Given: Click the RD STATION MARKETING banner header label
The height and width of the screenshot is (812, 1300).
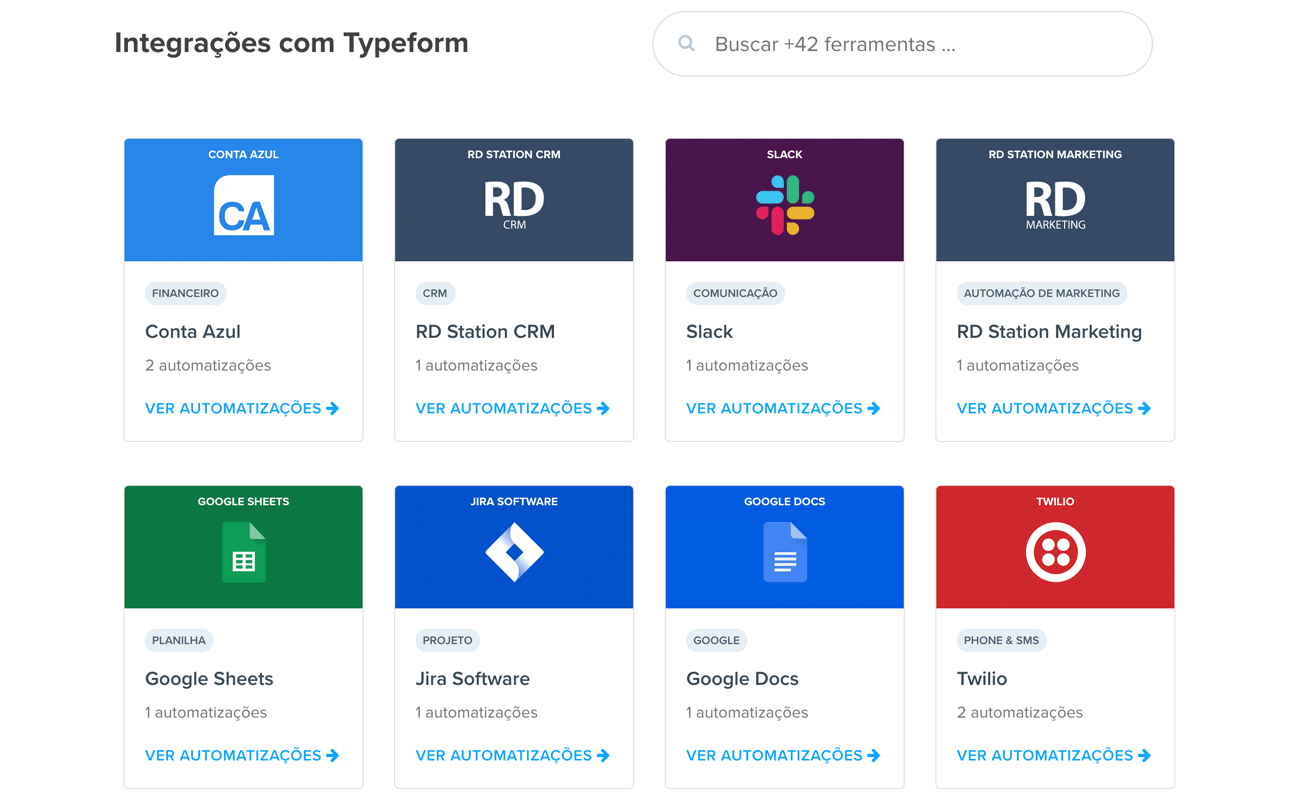Looking at the screenshot, I should click(1055, 154).
